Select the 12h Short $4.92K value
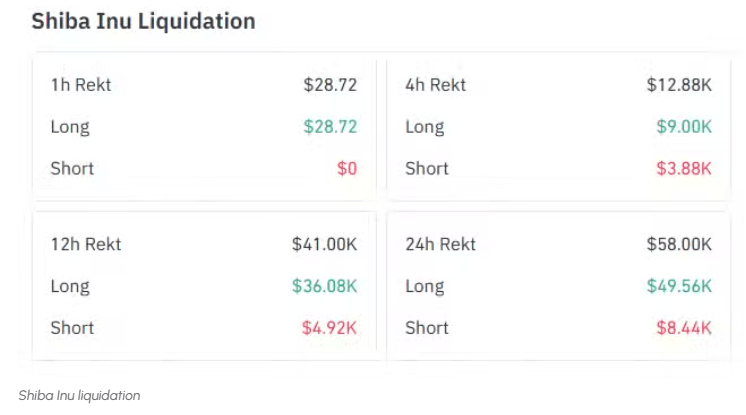The image size is (746, 415). pyautogui.click(x=329, y=327)
